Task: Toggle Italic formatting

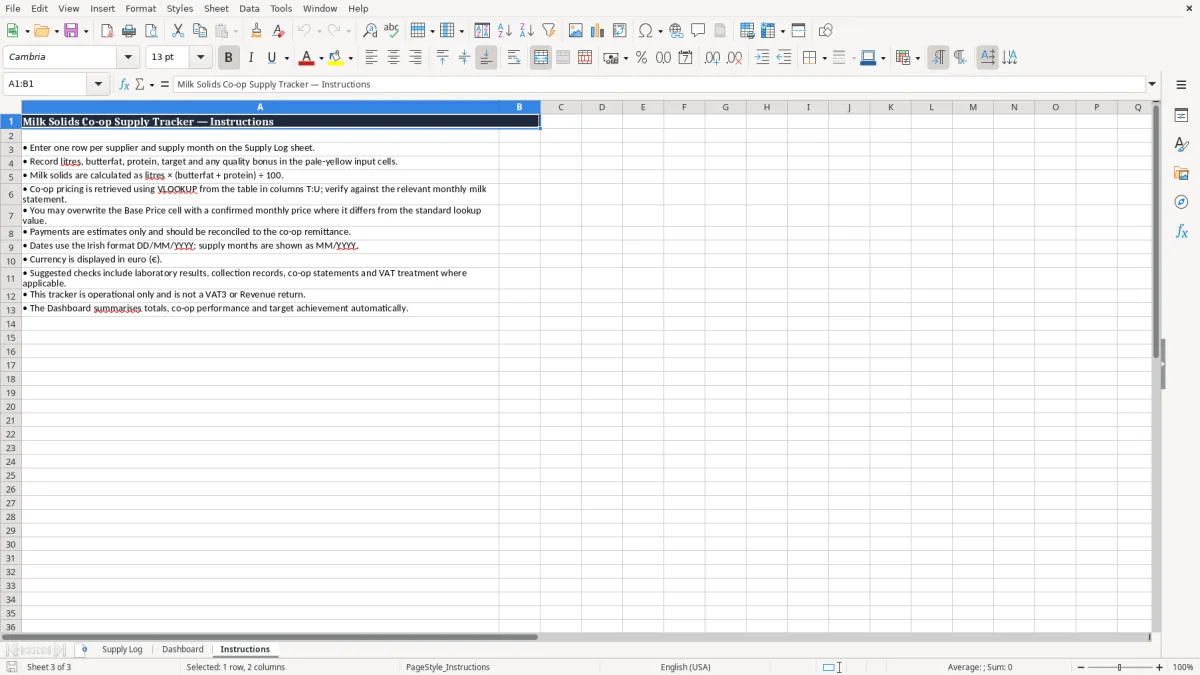Action: (251, 58)
